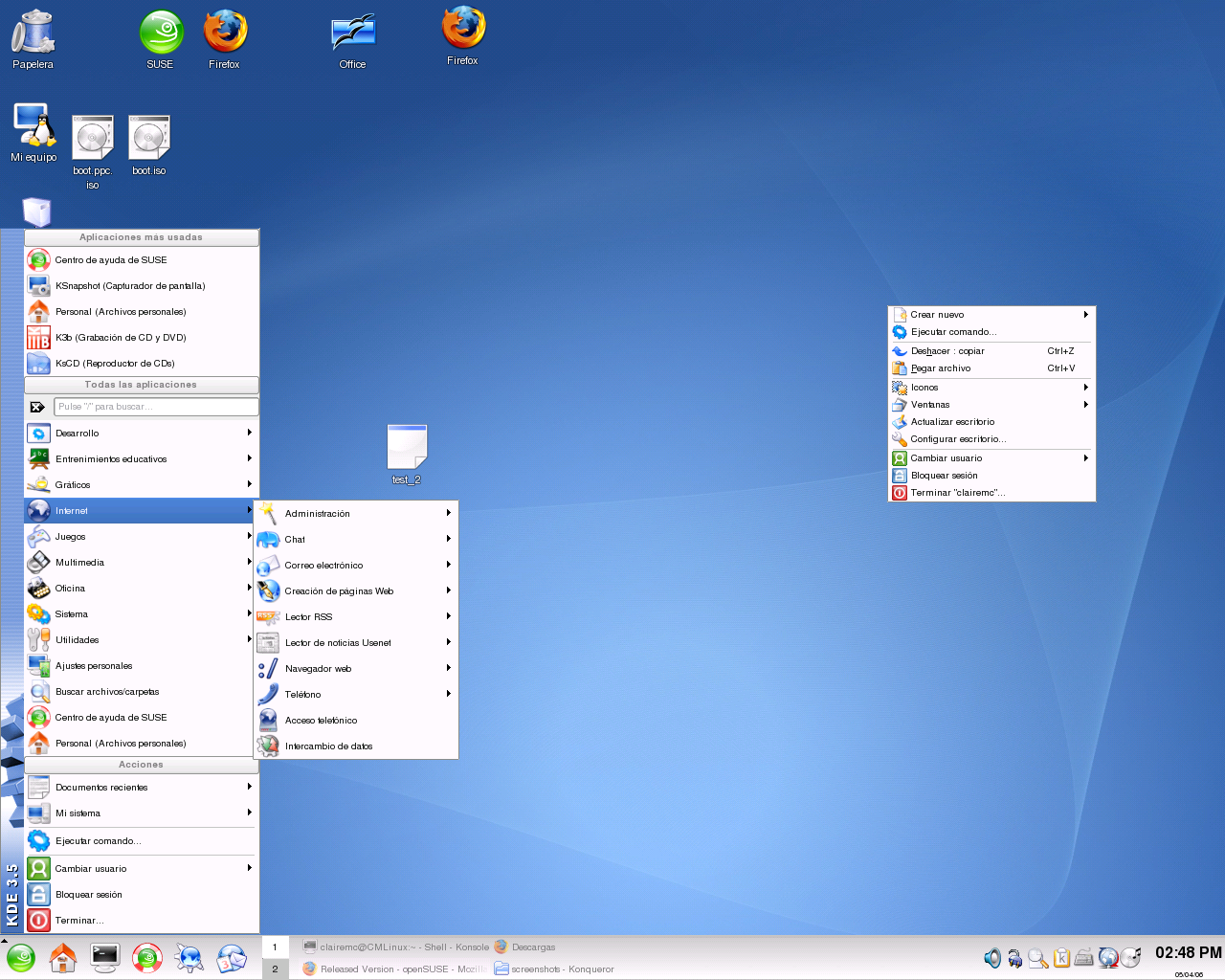Click the application search input field
1225x980 pixels.
click(156, 407)
